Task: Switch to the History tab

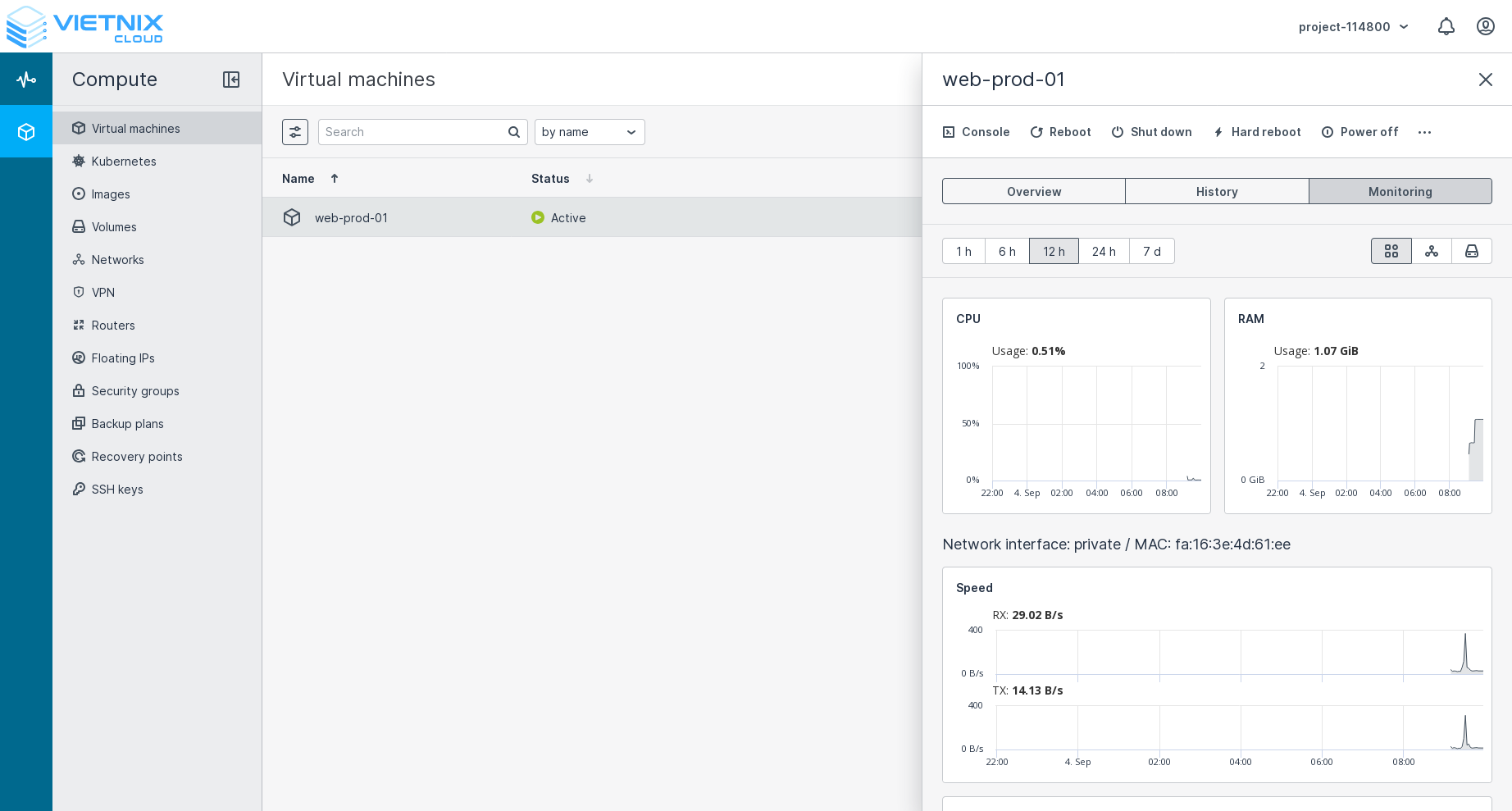Action: [x=1217, y=191]
